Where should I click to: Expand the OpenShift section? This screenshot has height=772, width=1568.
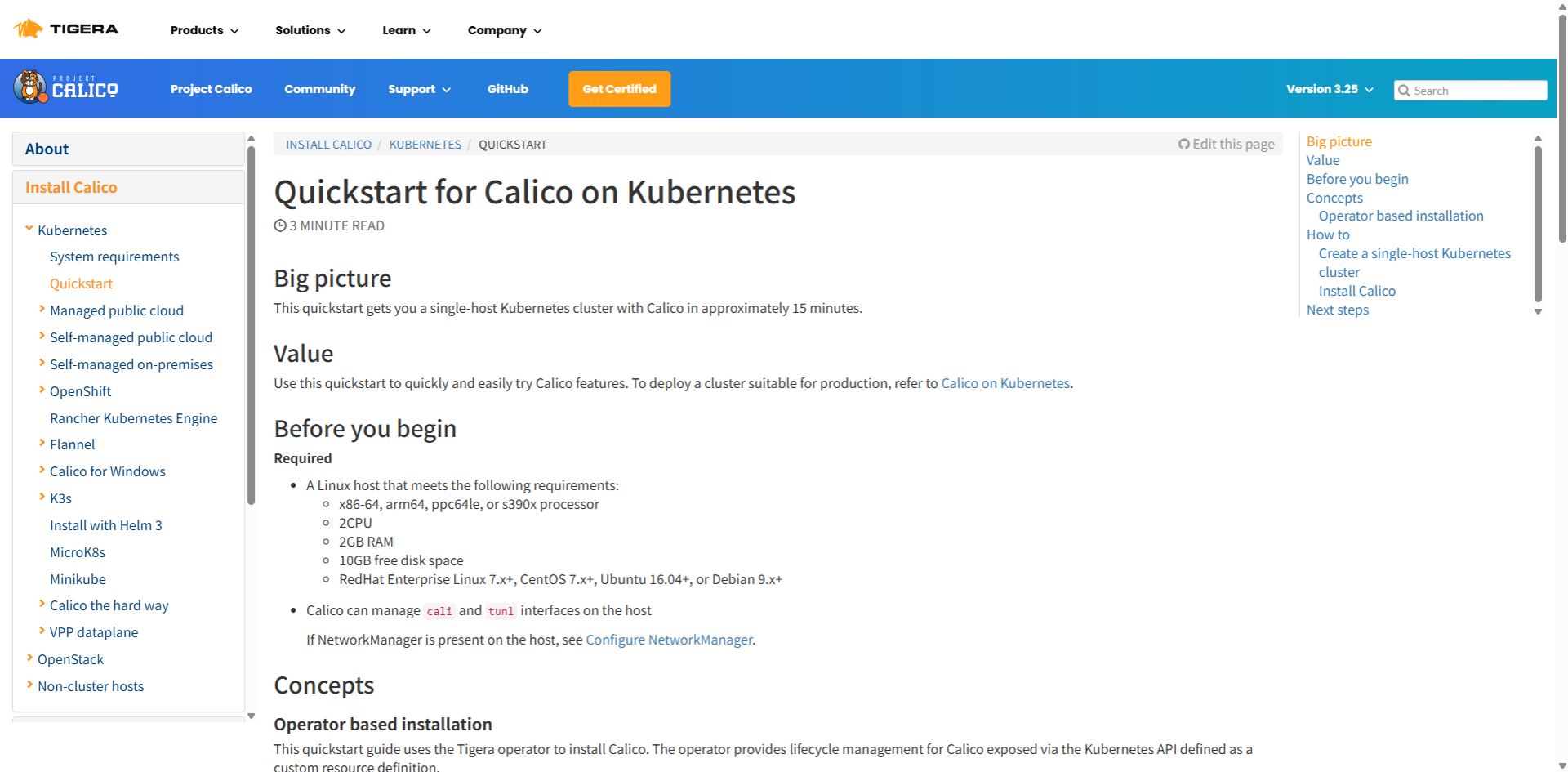pyautogui.click(x=42, y=390)
